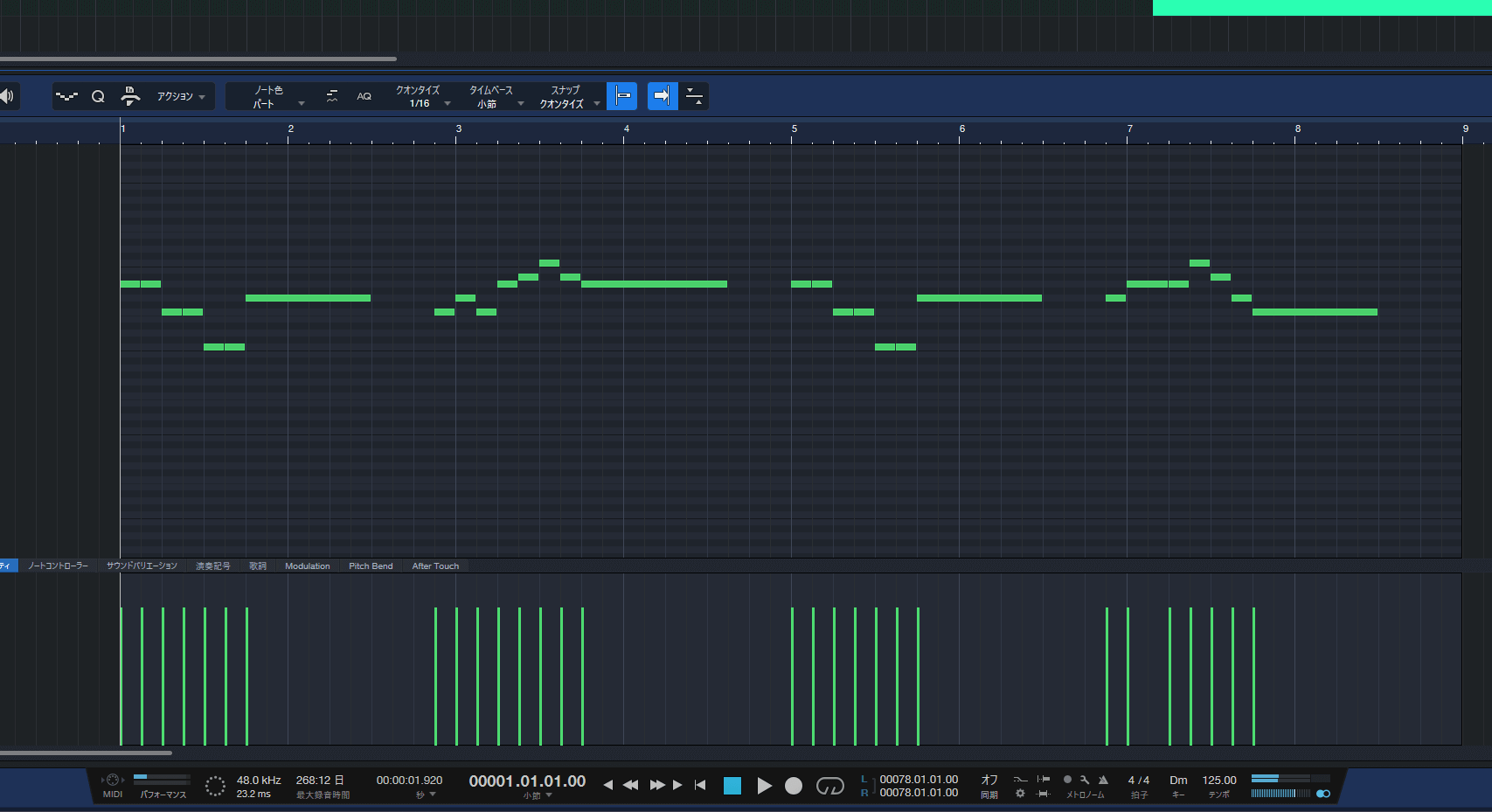Click the 48.0 kHz sample rate text
The width and height of the screenshot is (1492, 812).
(259, 781)
